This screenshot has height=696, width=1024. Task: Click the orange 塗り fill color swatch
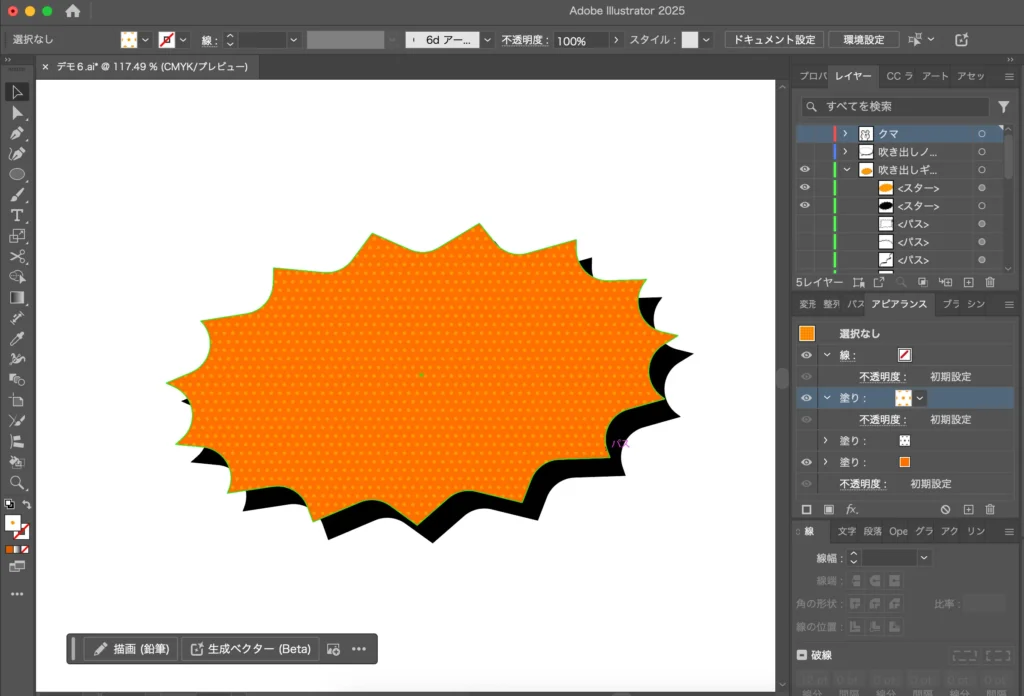click(x=904, y=462)
